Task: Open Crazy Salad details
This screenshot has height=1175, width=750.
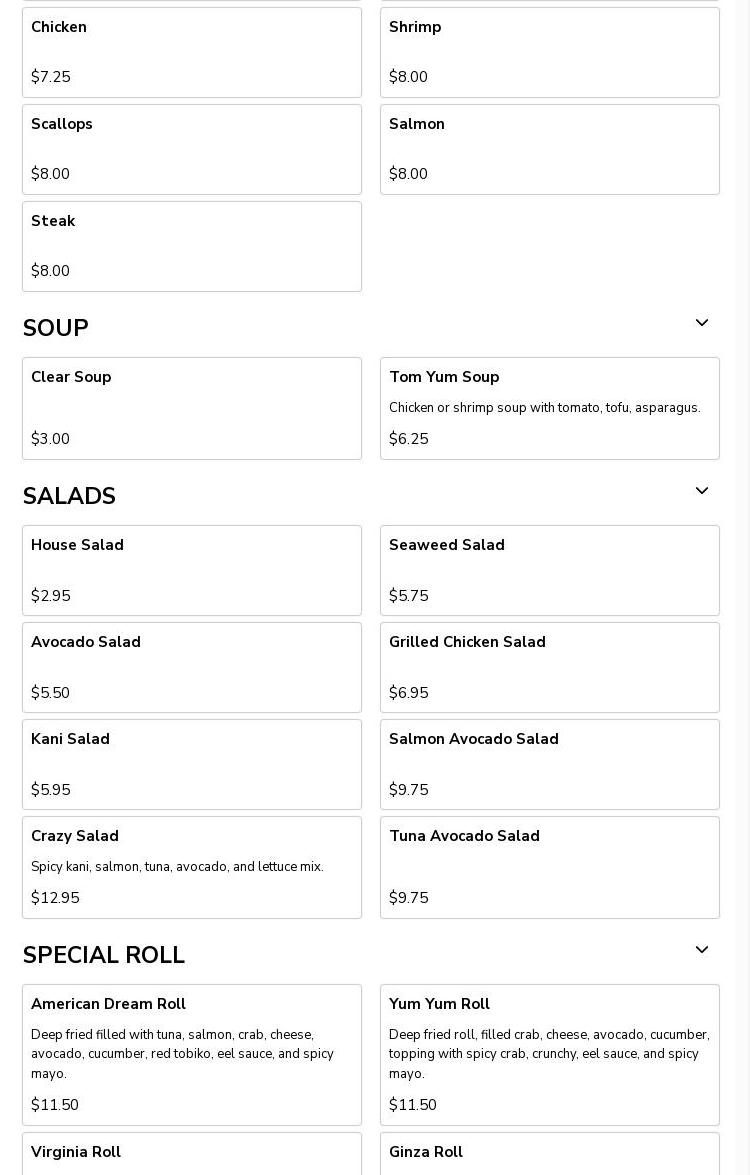Action: [192, 868]
